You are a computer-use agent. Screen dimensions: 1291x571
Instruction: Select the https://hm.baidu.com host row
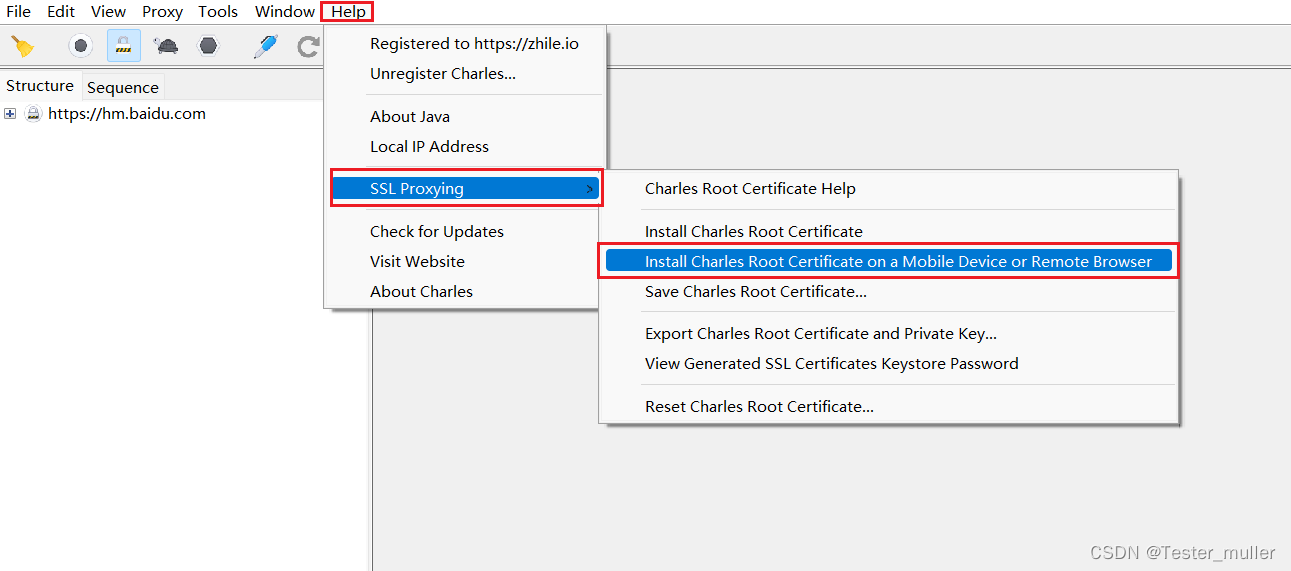(127, 114)
